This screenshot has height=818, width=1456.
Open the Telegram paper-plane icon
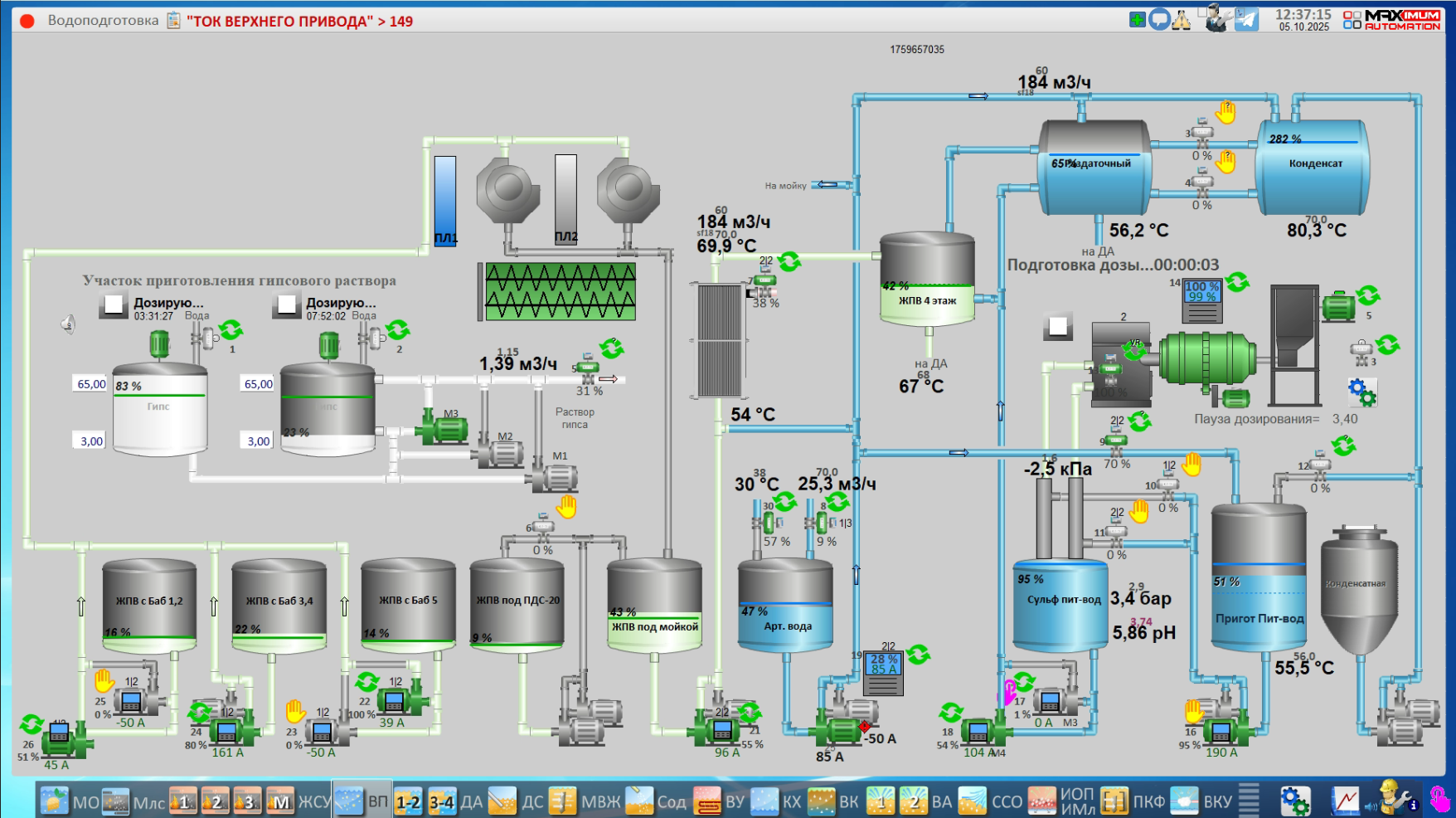coord(1246,19)
